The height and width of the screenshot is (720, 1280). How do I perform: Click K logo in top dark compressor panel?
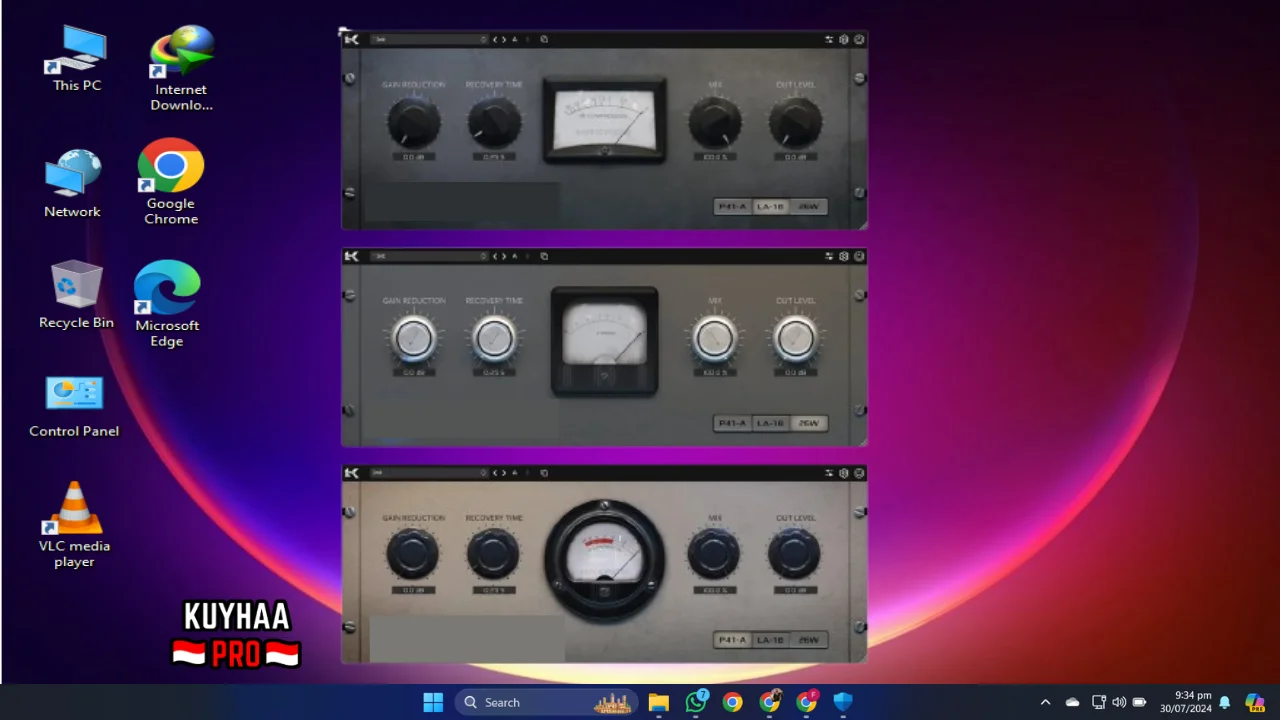(352, 39)
